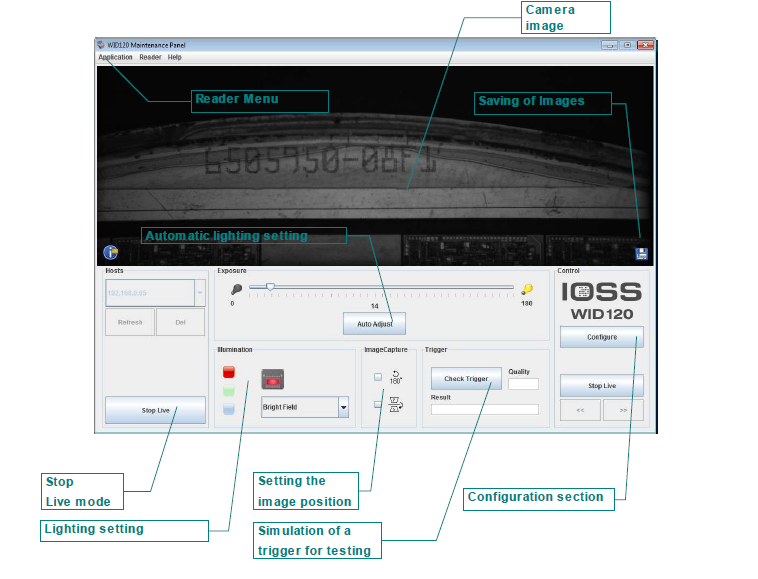
Task: Save the image using the floppy disk icon
Action: 641,253
